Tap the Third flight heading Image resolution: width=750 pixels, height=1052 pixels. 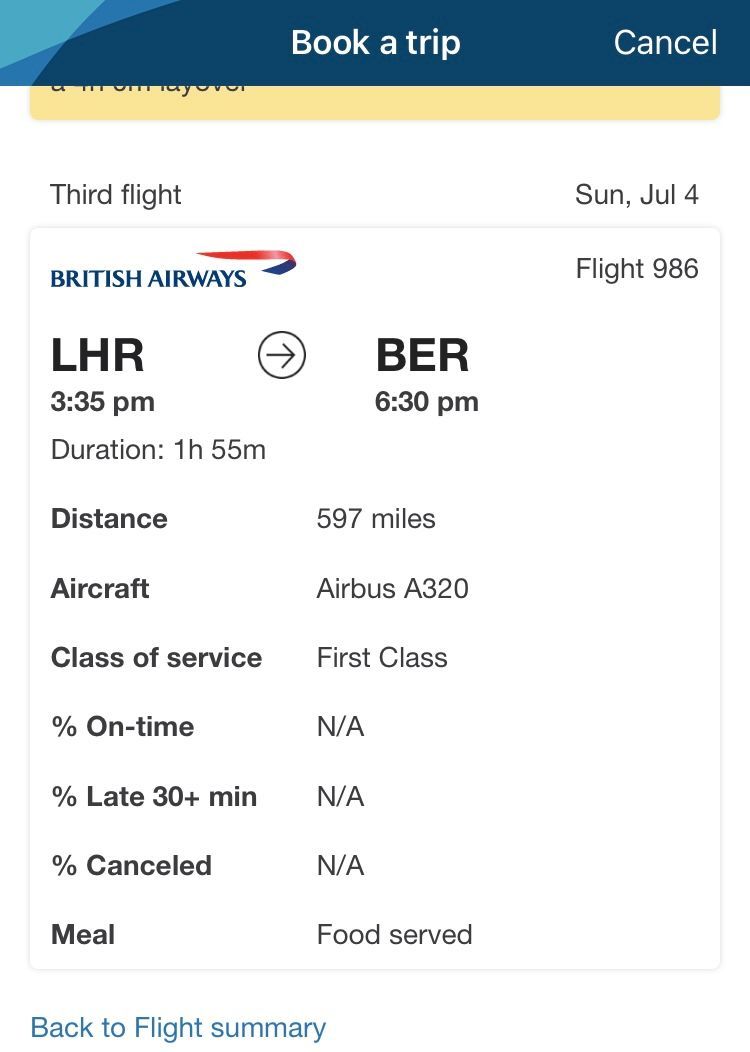tap(116, 194)
